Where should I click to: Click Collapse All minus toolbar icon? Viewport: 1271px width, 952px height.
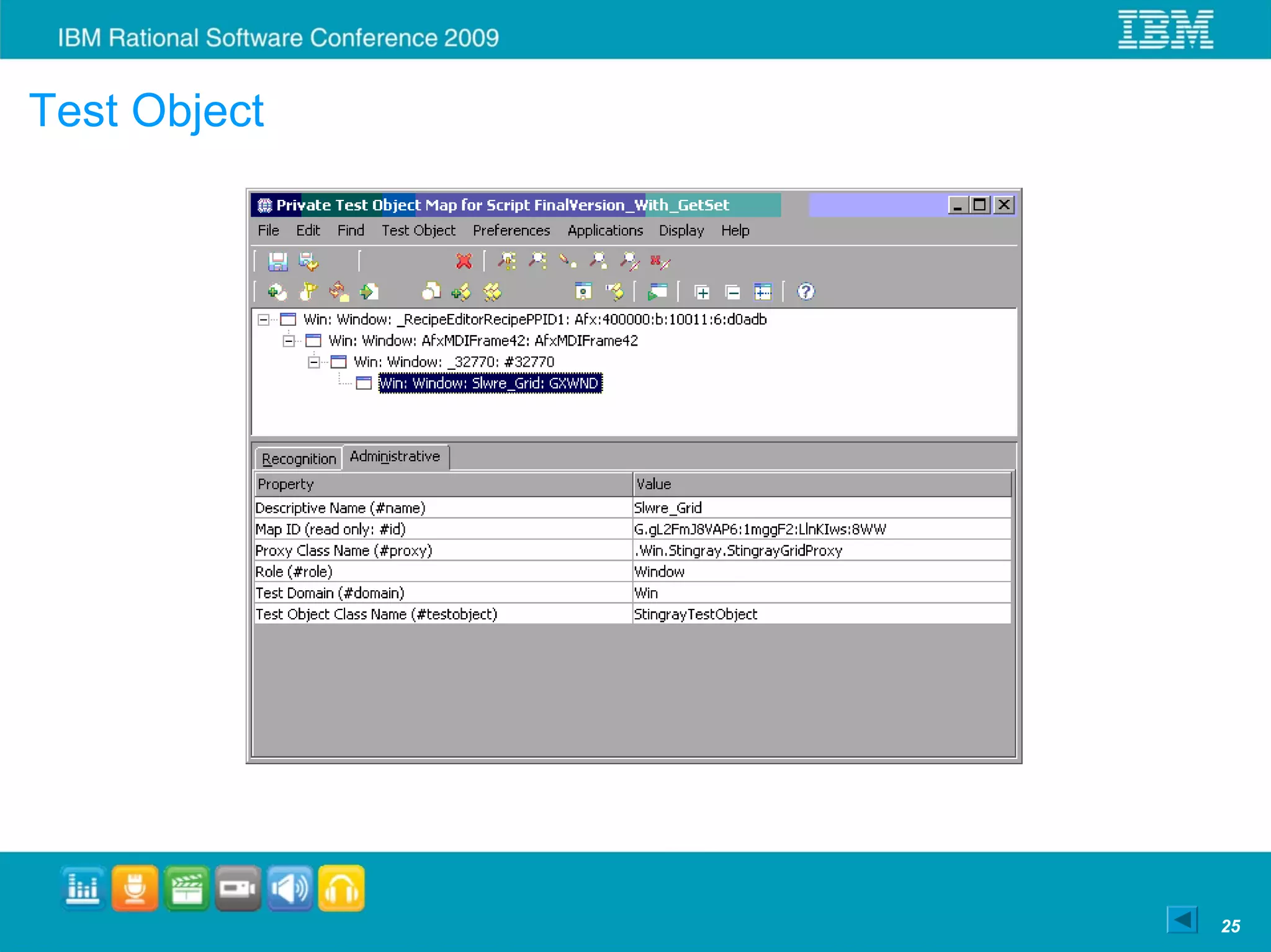tap(732, 292)
